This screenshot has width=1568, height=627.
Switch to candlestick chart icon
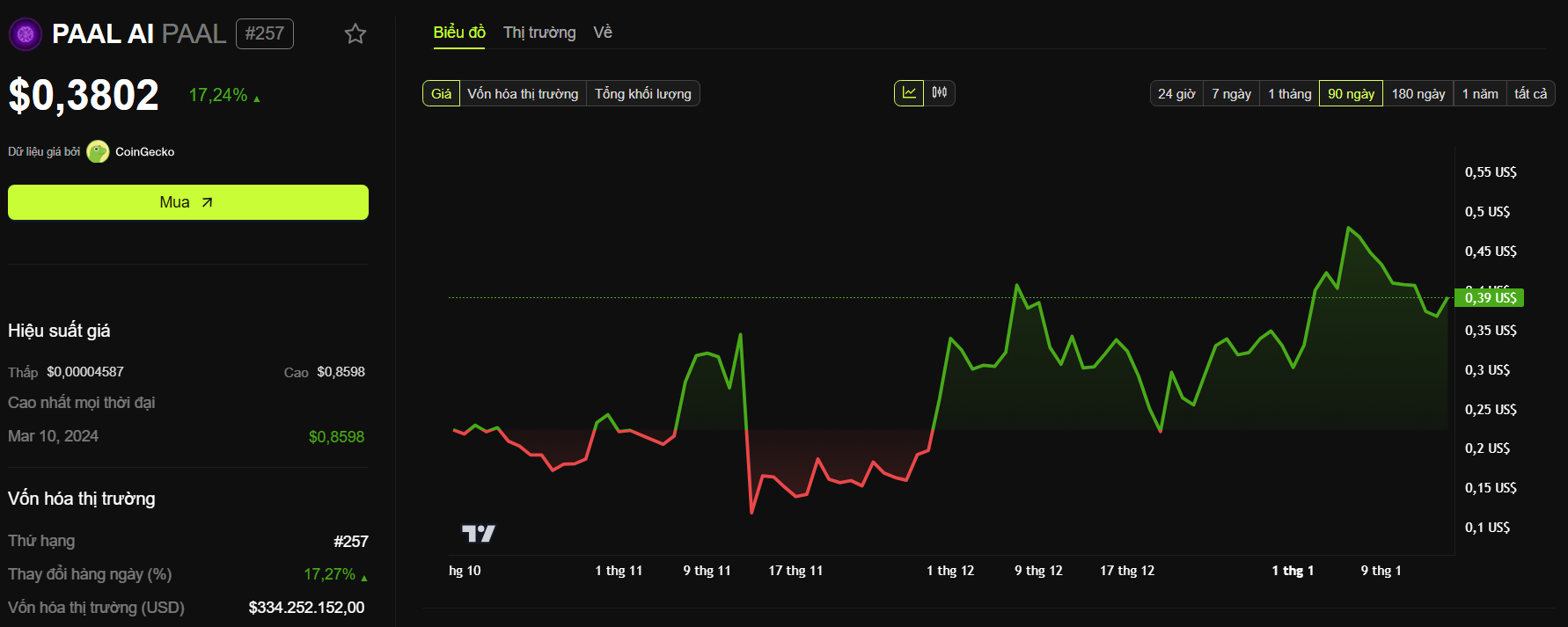pos(940,93)
